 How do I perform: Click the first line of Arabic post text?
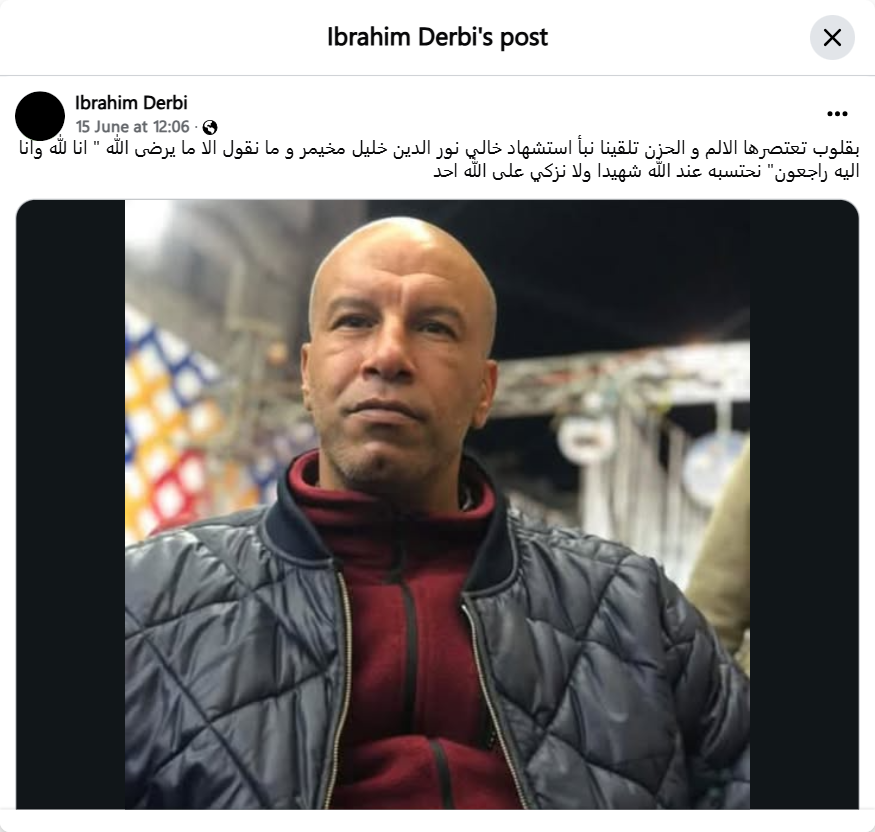coord(439,149)
